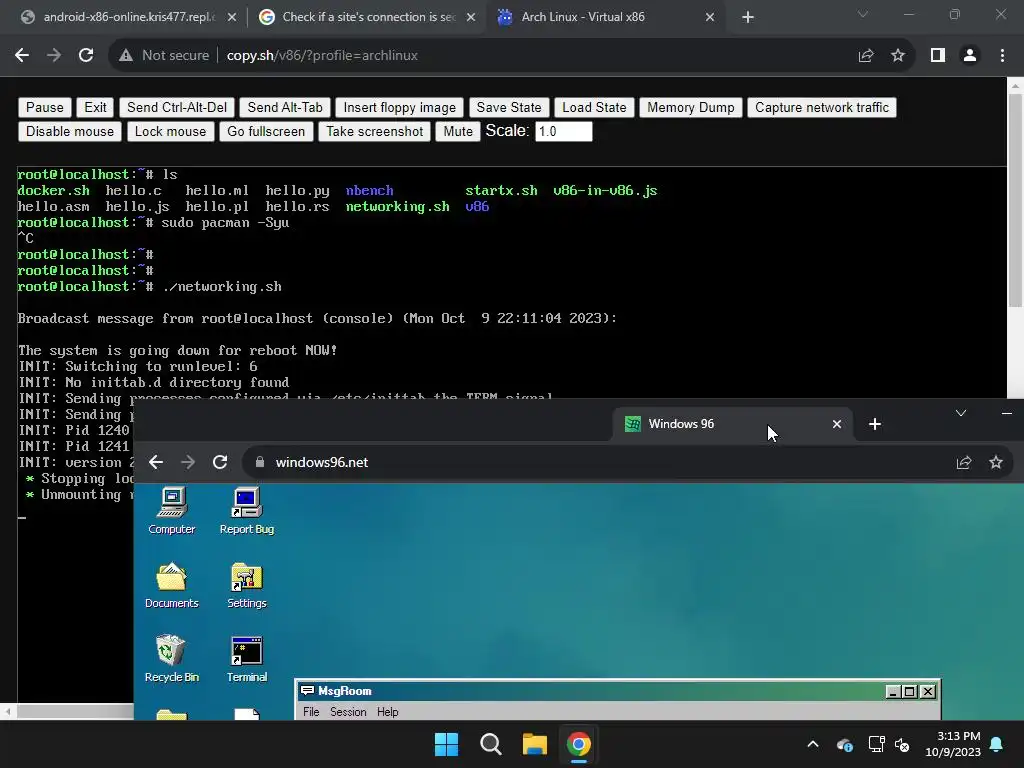
Task: Select the Settings desktop icon
Action: pyautogui.click(x=247, y=585)
